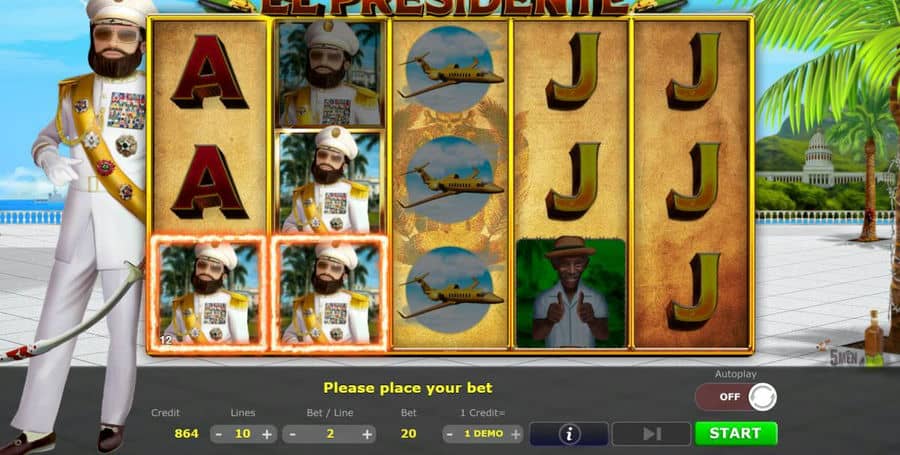Click the middle J symbol on reel four
This screenshot has height=455, width=900.
(572, 181)
